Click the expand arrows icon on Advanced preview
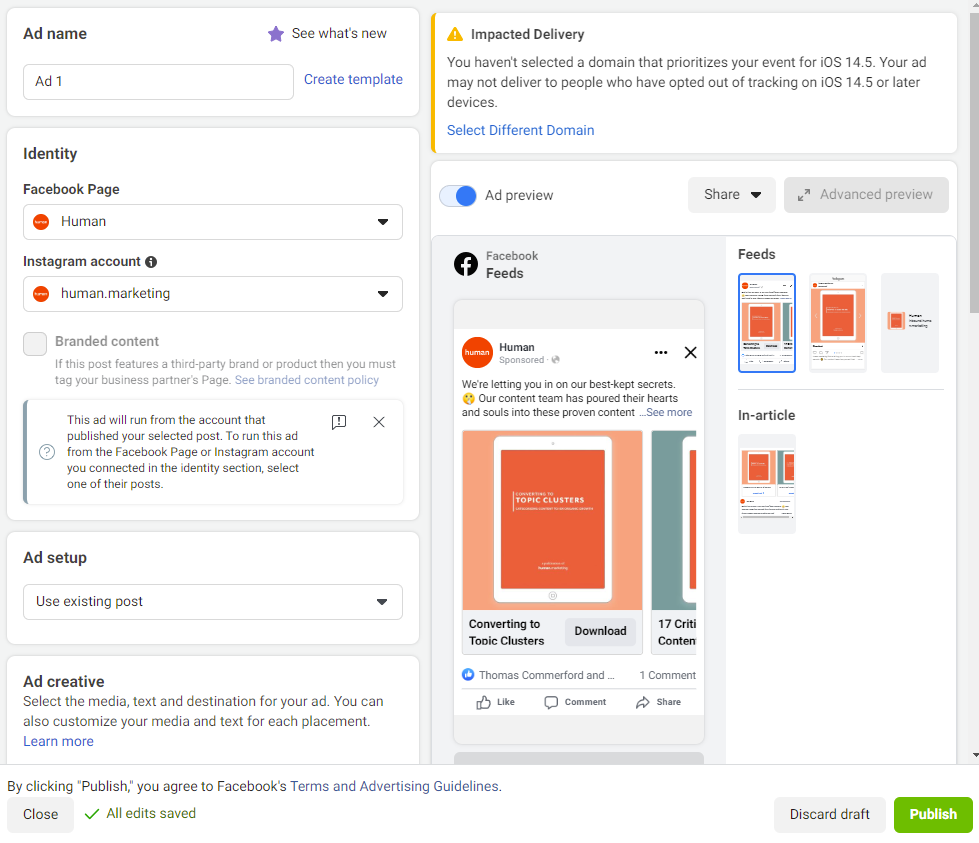 (804, 195)
